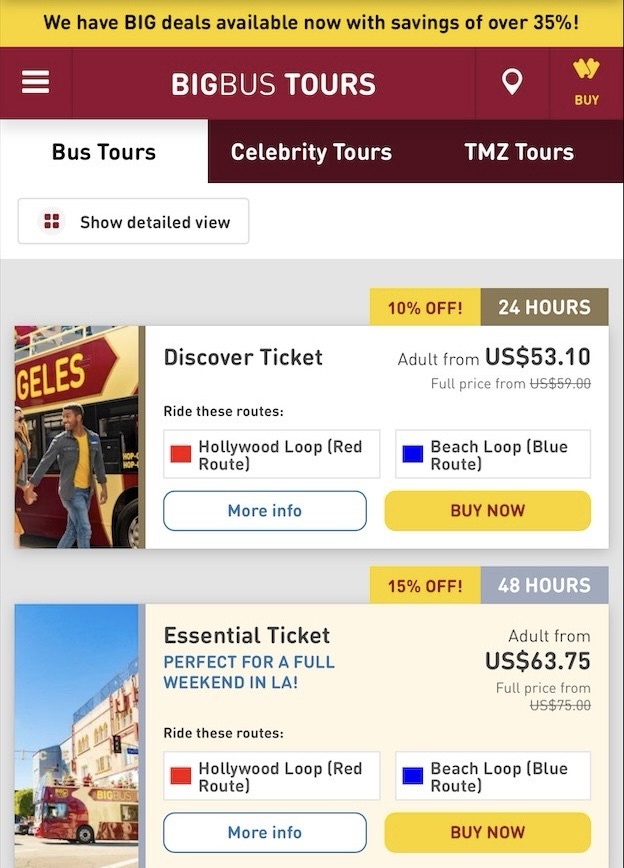Image resolution: width=624 pixels, height=868 pixels.
Task: Click blue swatch in Discover Ticket routes
Action: coord(412,454)
